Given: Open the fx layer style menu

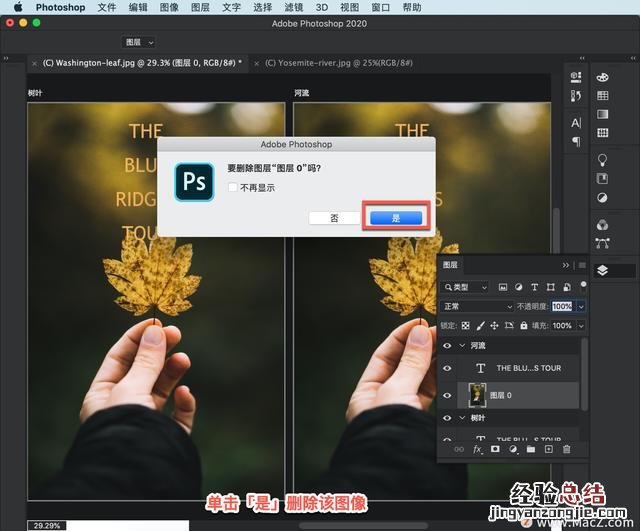Looking at the screenshot, I should coord(477,450).
